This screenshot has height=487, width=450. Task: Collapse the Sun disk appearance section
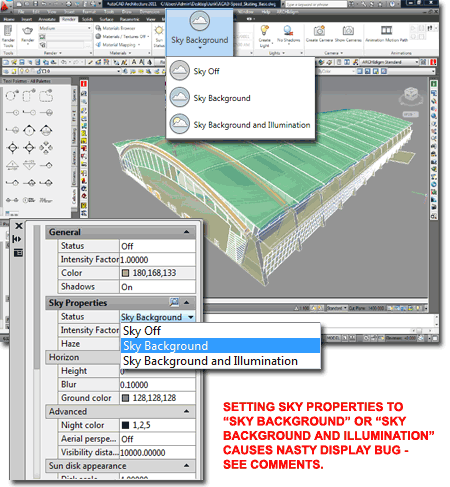tap(186, 465)
